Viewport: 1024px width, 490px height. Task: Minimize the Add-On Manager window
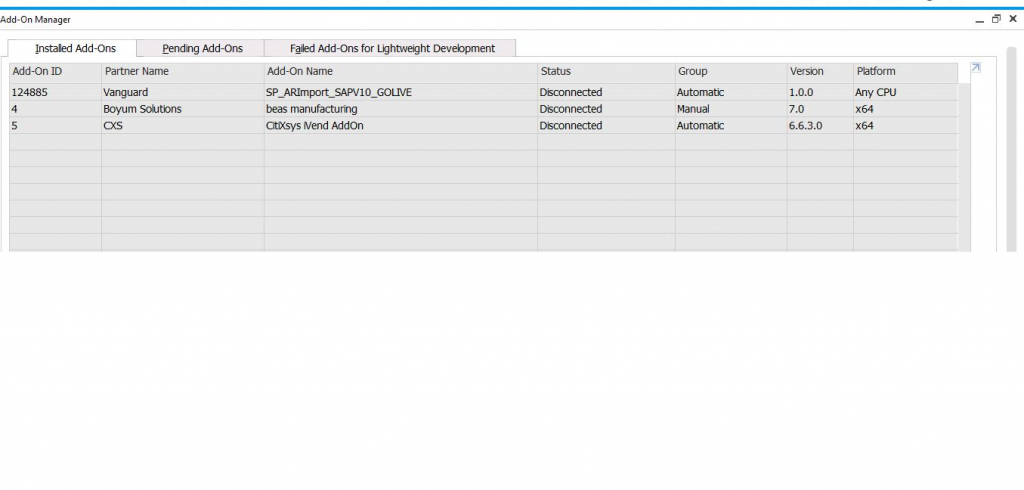(x=980, y=19)
